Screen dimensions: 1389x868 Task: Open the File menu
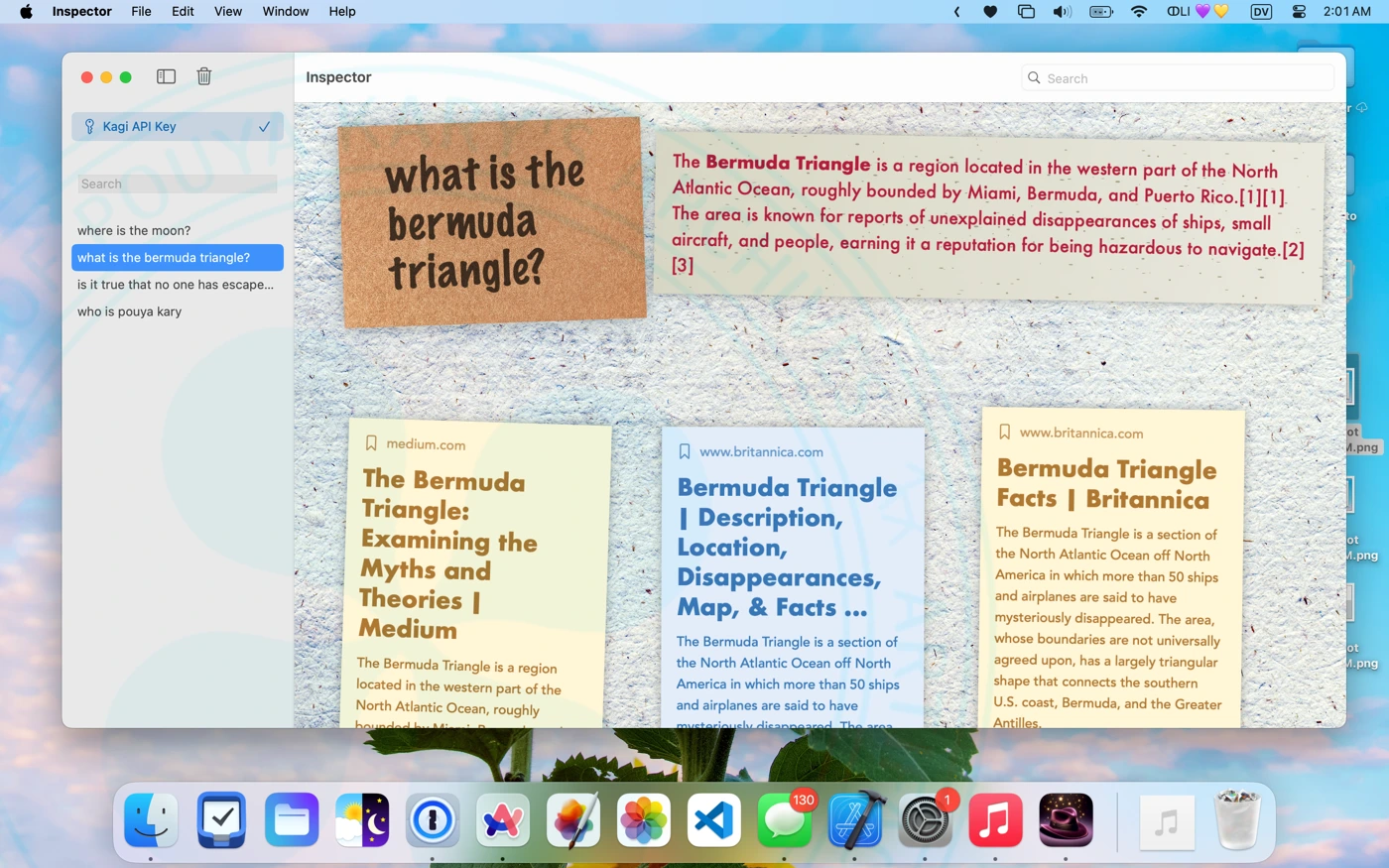(x=141, y=12)
